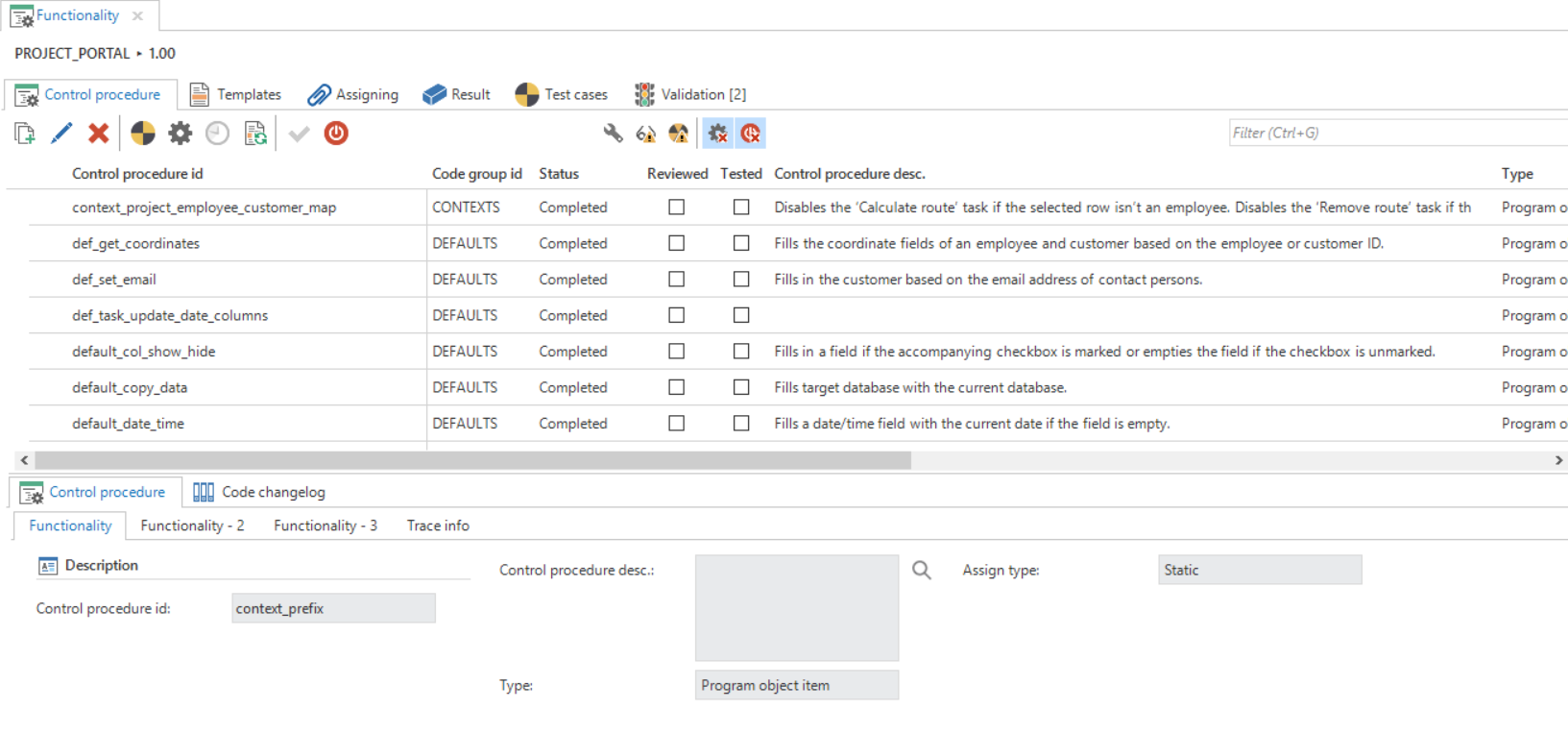Image resolution: width=1568 pixels, height=734 pixels.
Task: Click the red X delete icon
Action: [x=98, y=134]
